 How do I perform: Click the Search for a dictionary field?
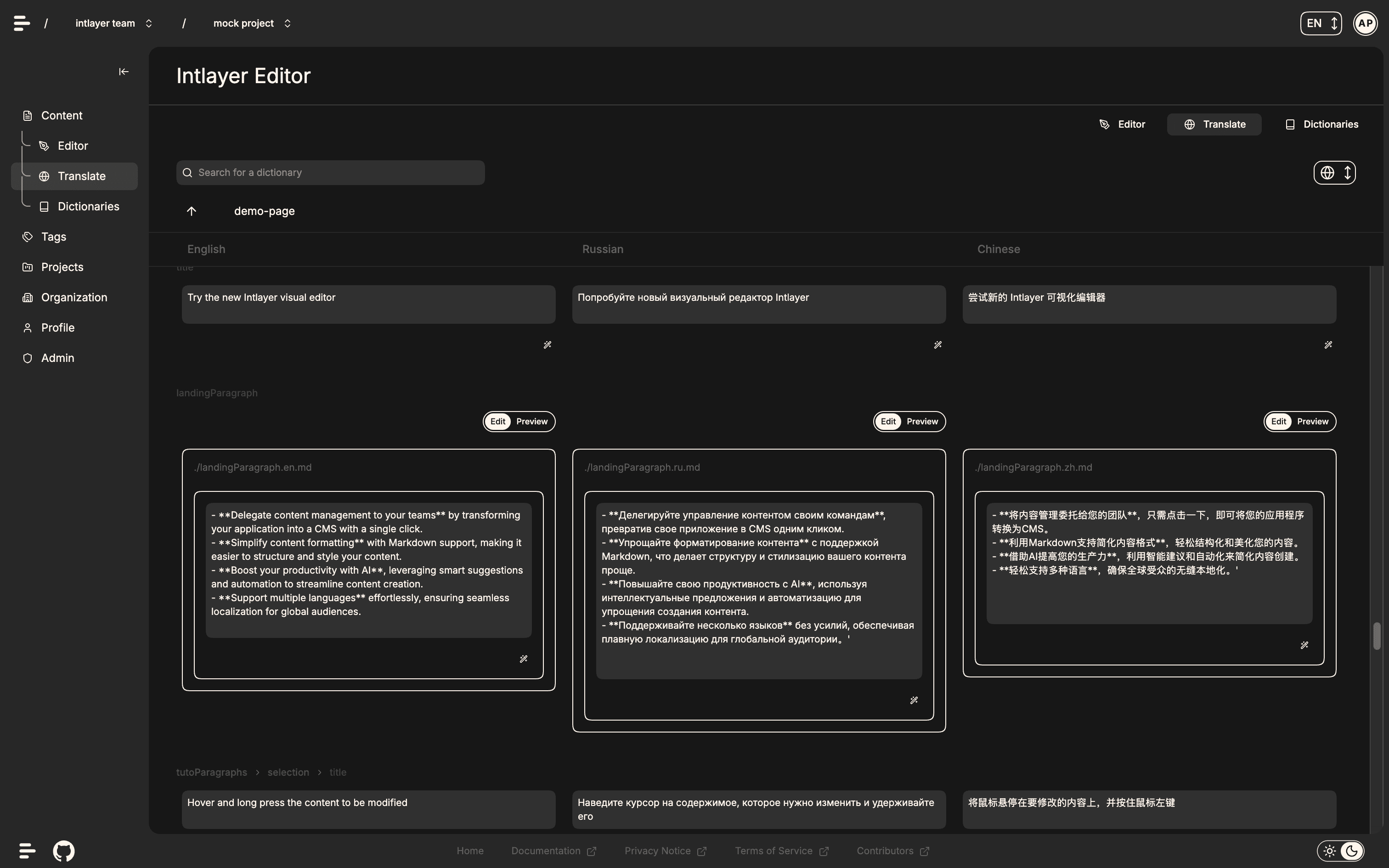[x=331, y=173]
